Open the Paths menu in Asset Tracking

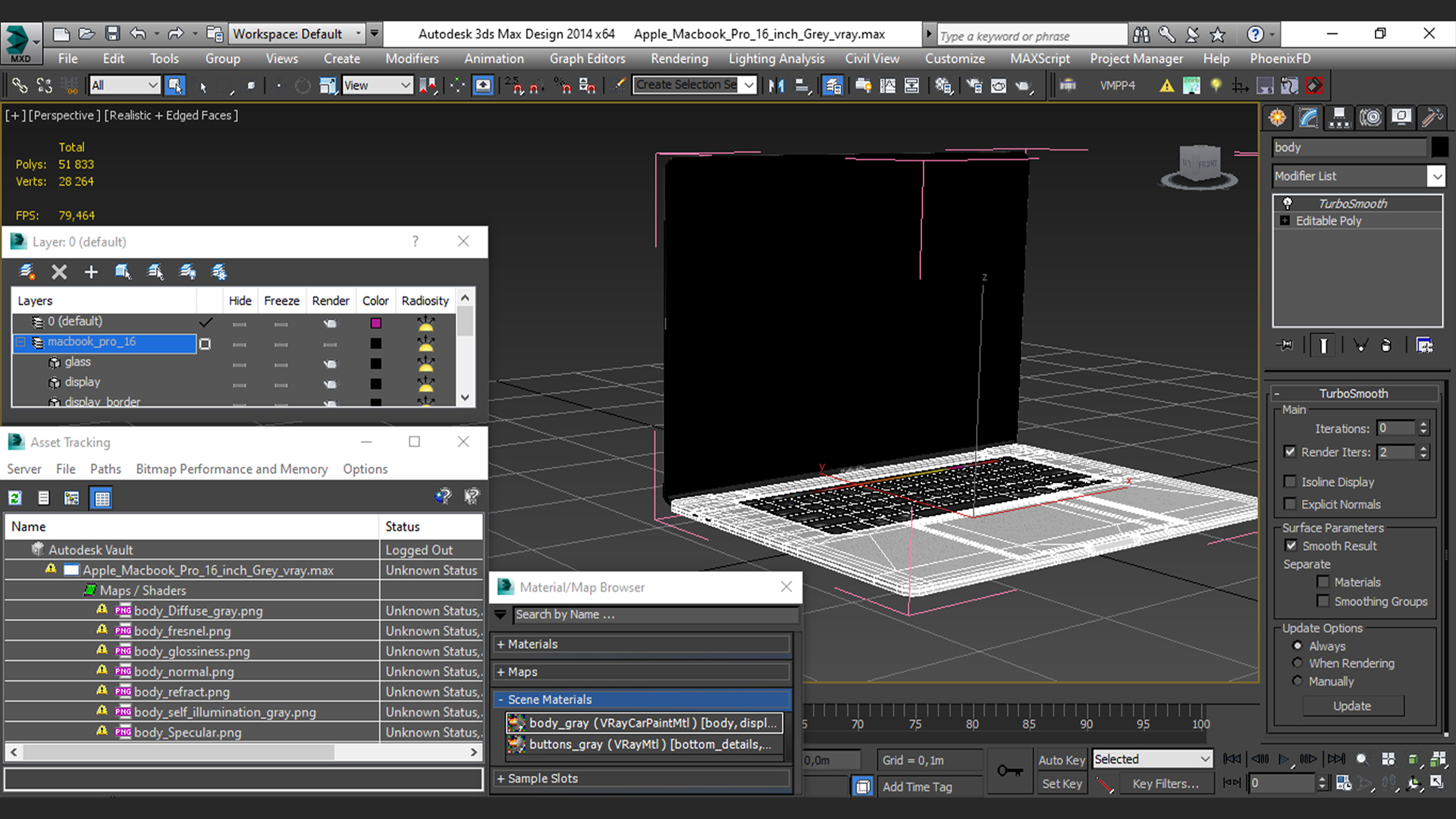pos(105,469)
